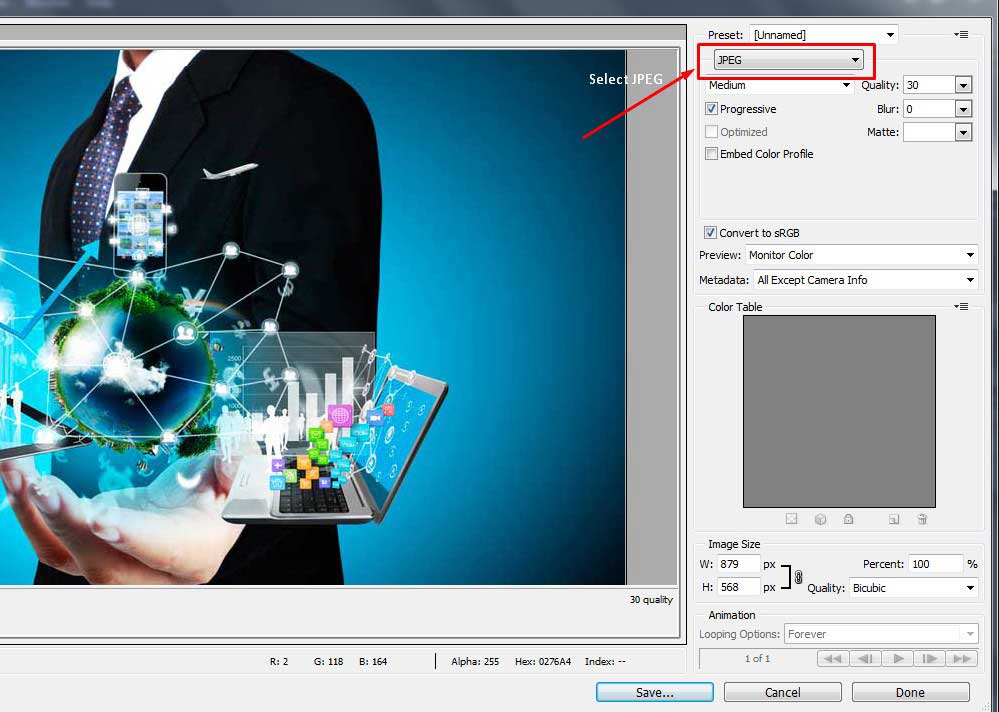Image resolution: width=999 pixels, height=712 pixels.
Task: Click the previous frame animation button
Action: [865, 659]
